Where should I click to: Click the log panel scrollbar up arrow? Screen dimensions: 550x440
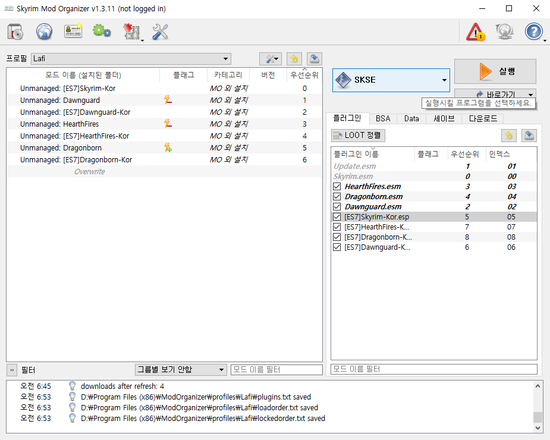(x=537, y=386)
